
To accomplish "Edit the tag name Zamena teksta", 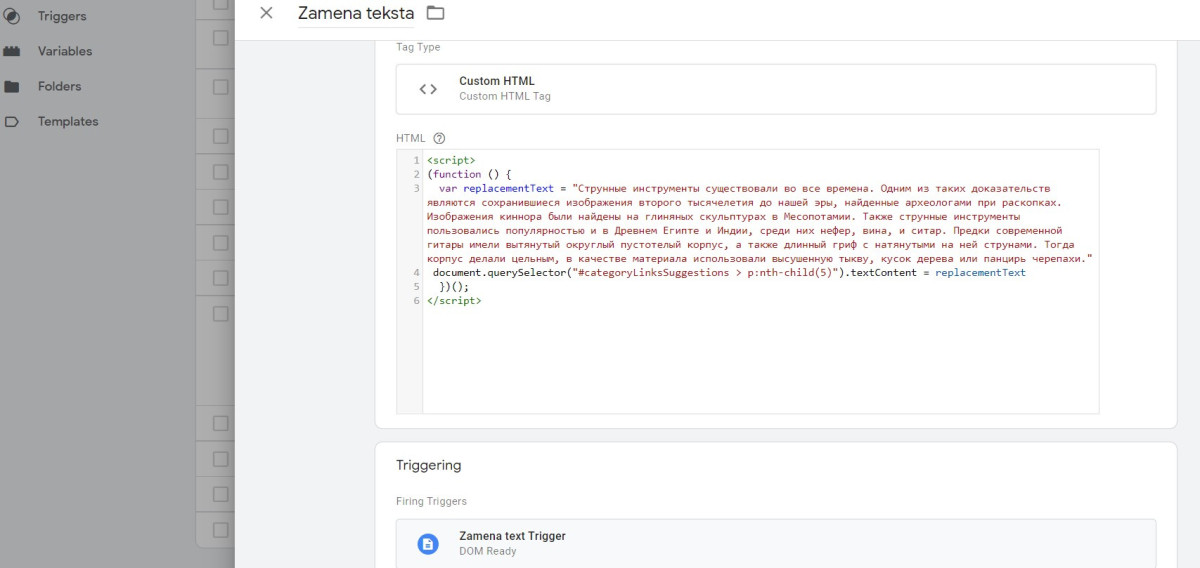I will tap(356, 13).
